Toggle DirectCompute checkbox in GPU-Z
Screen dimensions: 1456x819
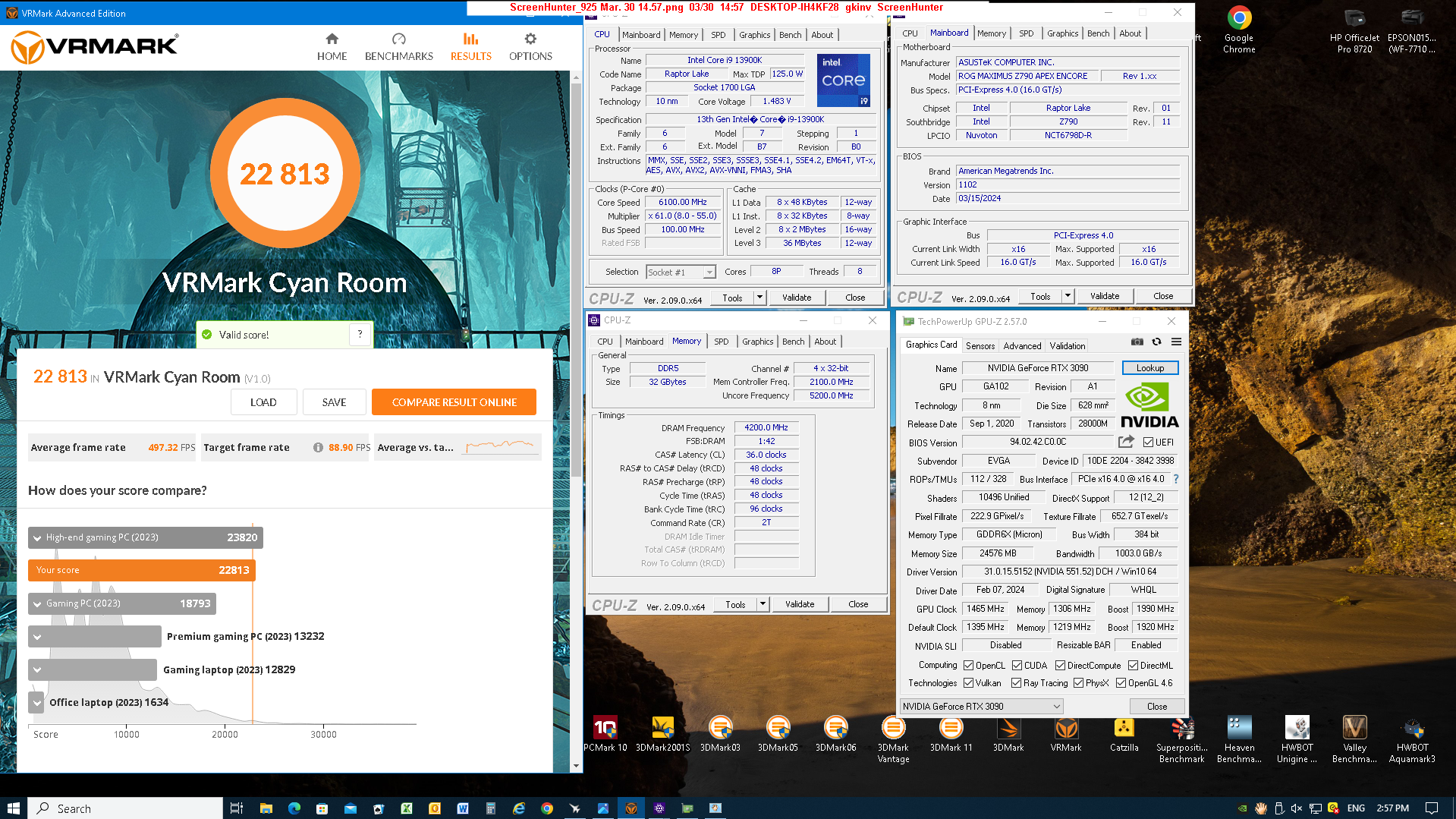pyautogui.click(x=1060, y=666)
